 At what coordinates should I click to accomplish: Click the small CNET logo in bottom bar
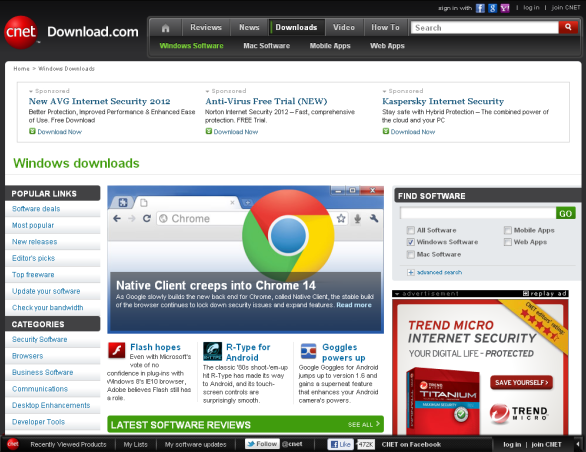click(13, 444)
